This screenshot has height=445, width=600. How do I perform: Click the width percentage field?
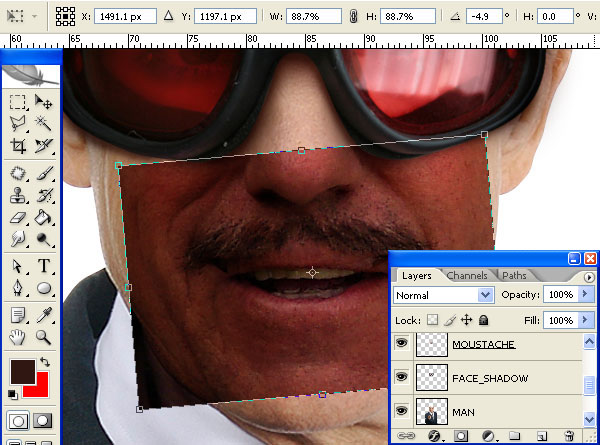314,16
